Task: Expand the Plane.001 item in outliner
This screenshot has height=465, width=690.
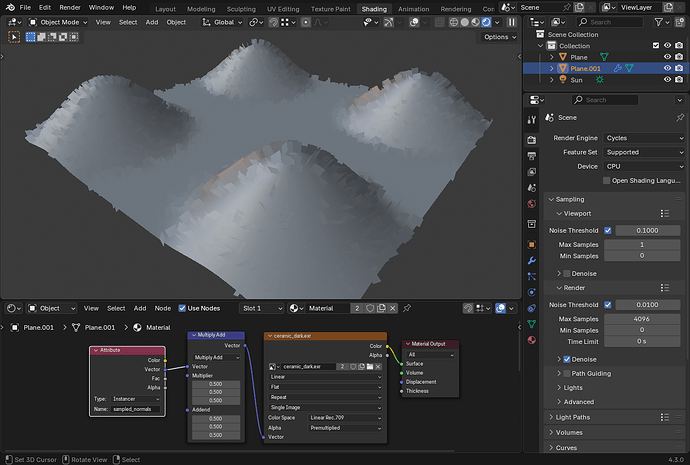Action: pos(551,69)
